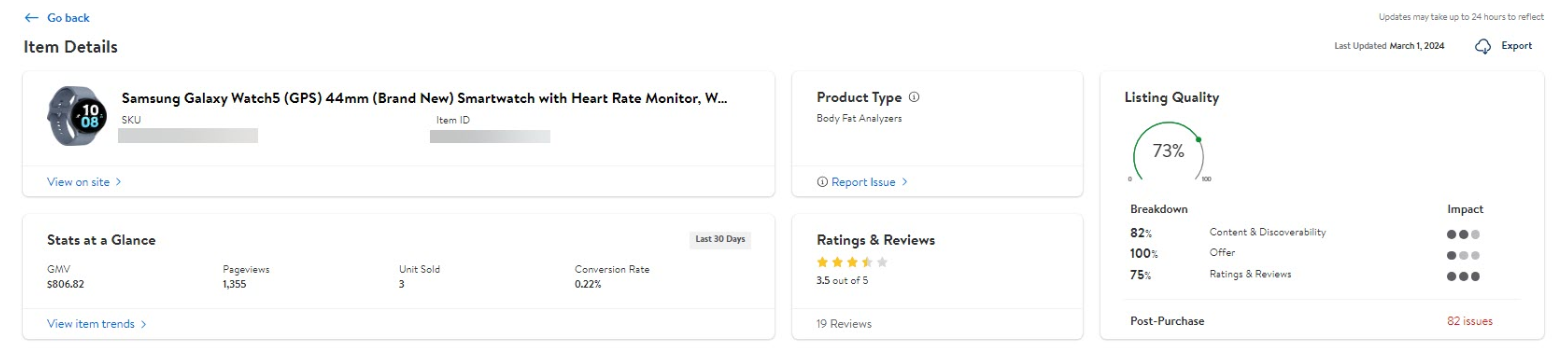Click the Samsung Galaxy Watch5 product thumbnail

(x=75, y=117)
